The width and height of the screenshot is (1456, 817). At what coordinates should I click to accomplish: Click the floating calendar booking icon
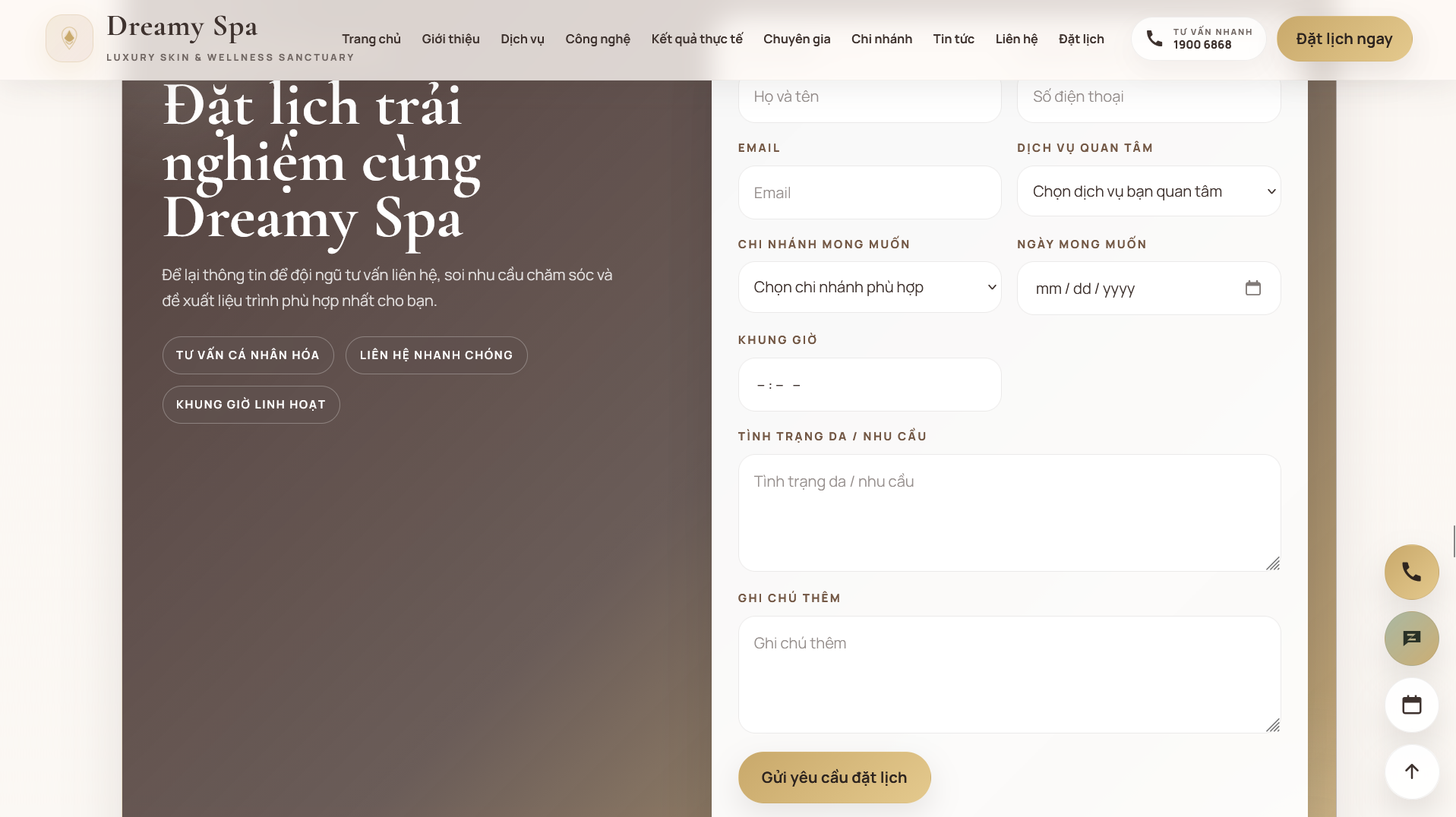click(x=1411, y=705)
